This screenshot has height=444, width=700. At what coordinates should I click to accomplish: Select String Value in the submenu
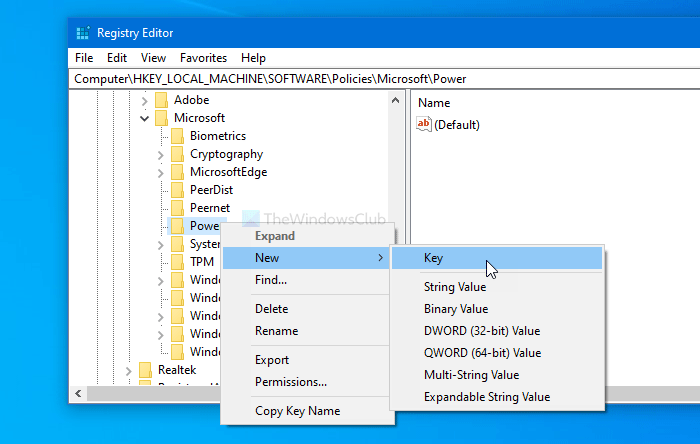click(x=497, y=286)
